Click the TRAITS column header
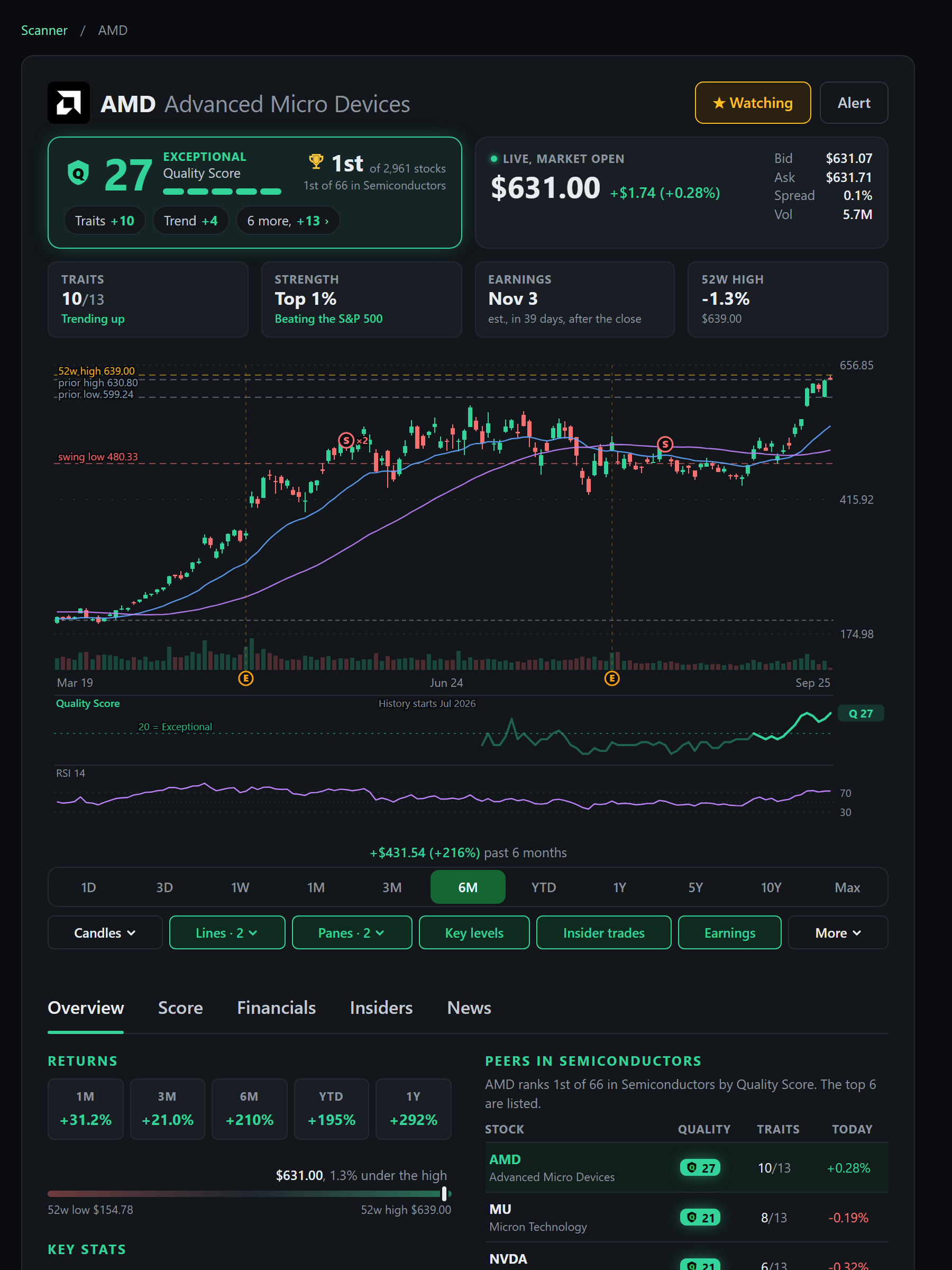The height and width of the screenshot is (1270, 952). (x=777, y=1129)
